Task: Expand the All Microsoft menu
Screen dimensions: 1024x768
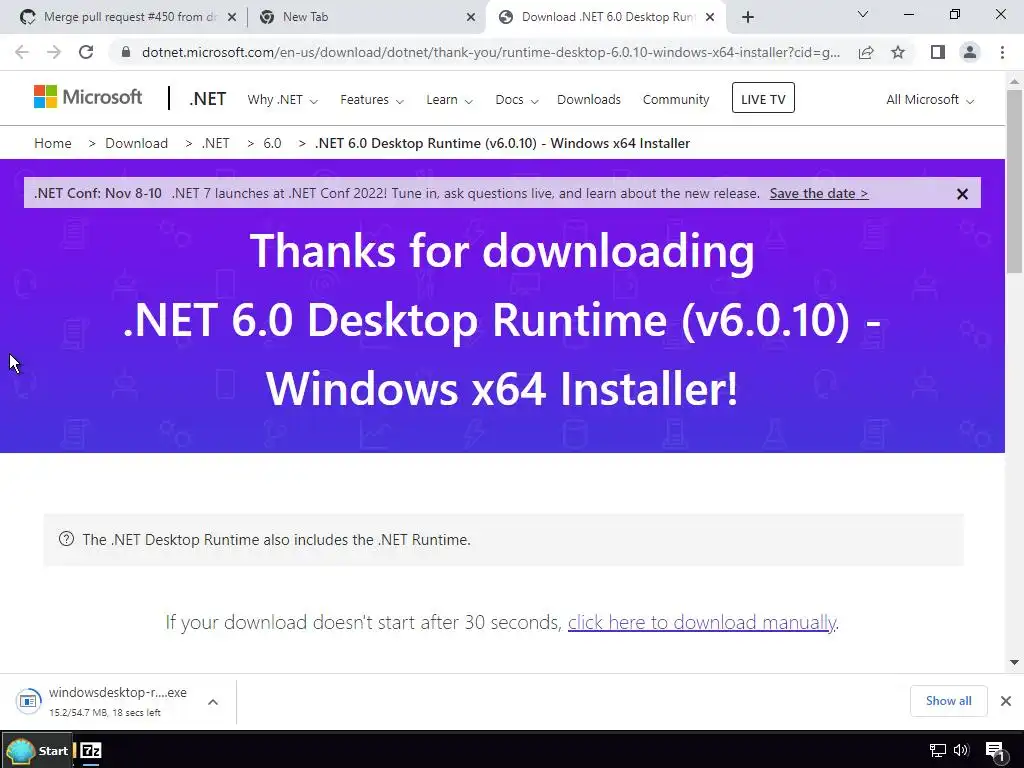Action: point(930,100)
